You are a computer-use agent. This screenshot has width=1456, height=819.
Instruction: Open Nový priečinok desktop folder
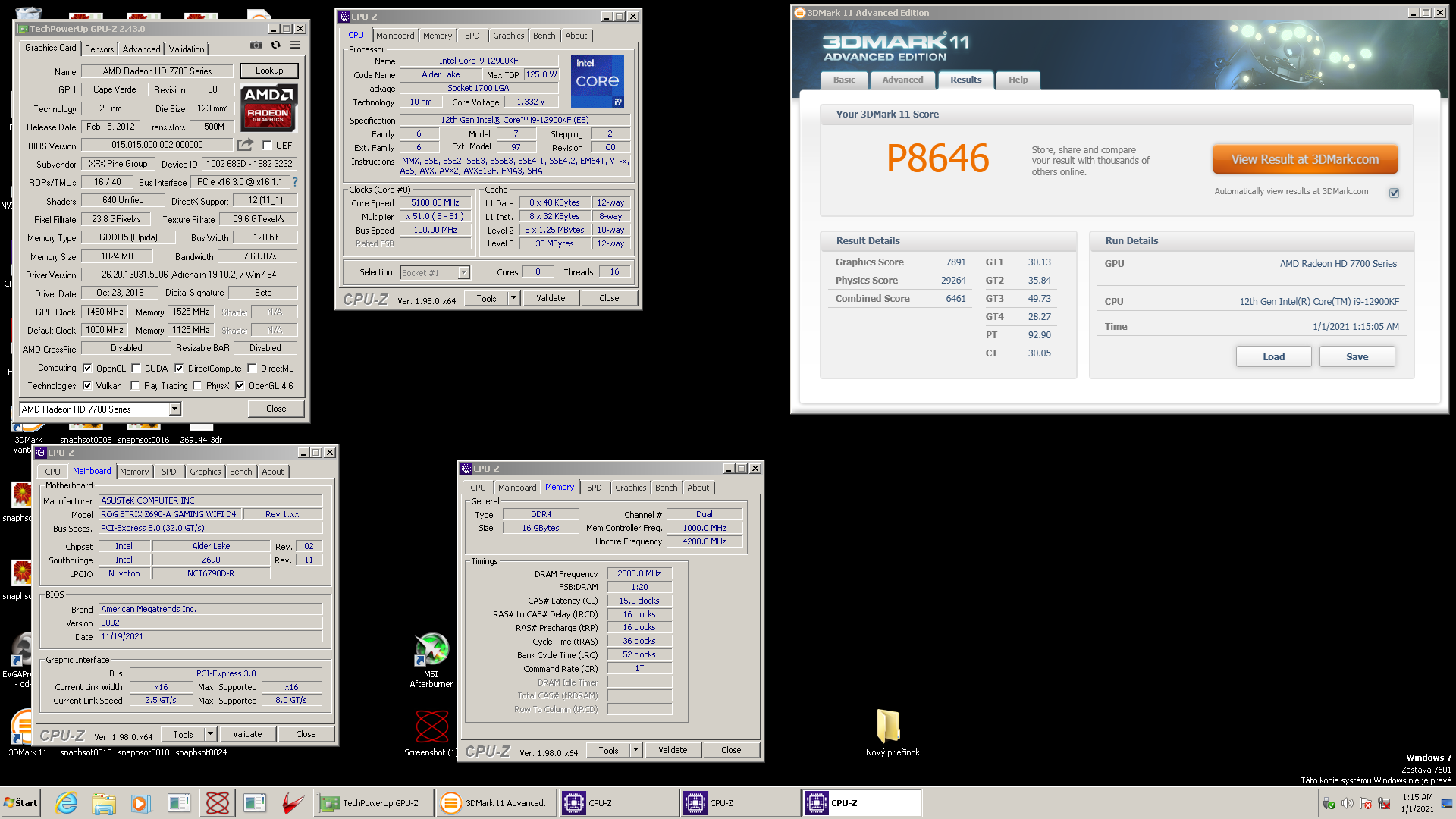892,733
